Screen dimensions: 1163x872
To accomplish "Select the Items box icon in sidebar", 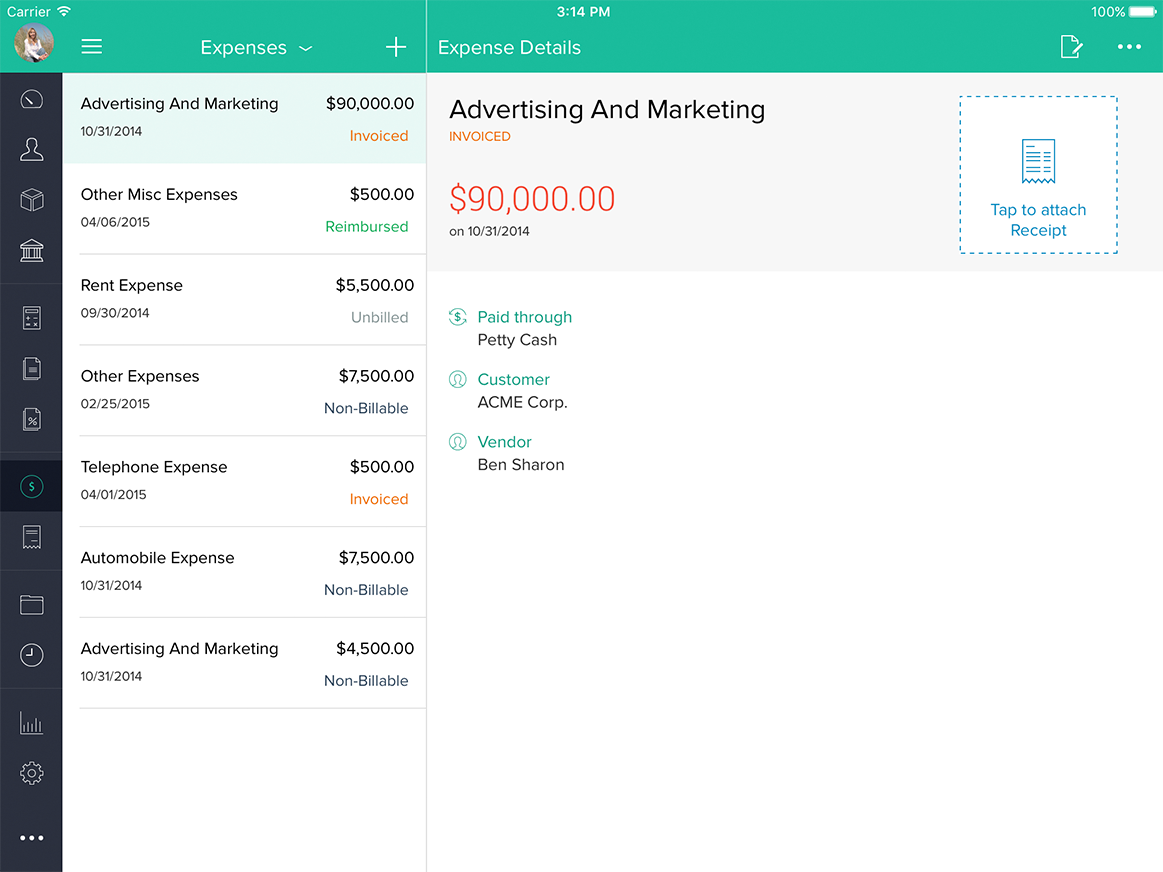I will coord(31,200).
